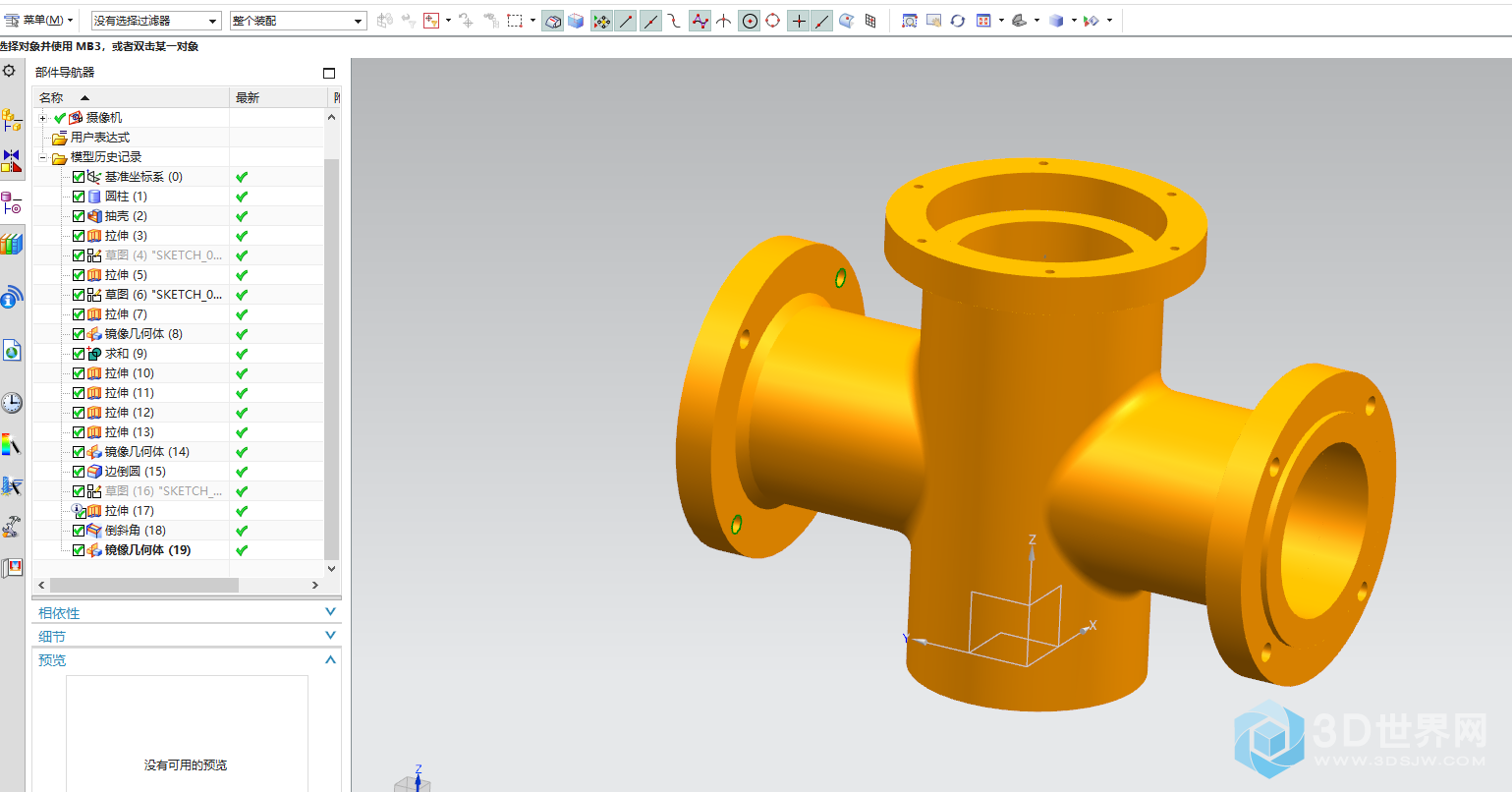Image resolution: width=1512 pixels, height=792 pixels.
Task: Toggle the intersection snap point icon
Action: click(x=724, y=20)
